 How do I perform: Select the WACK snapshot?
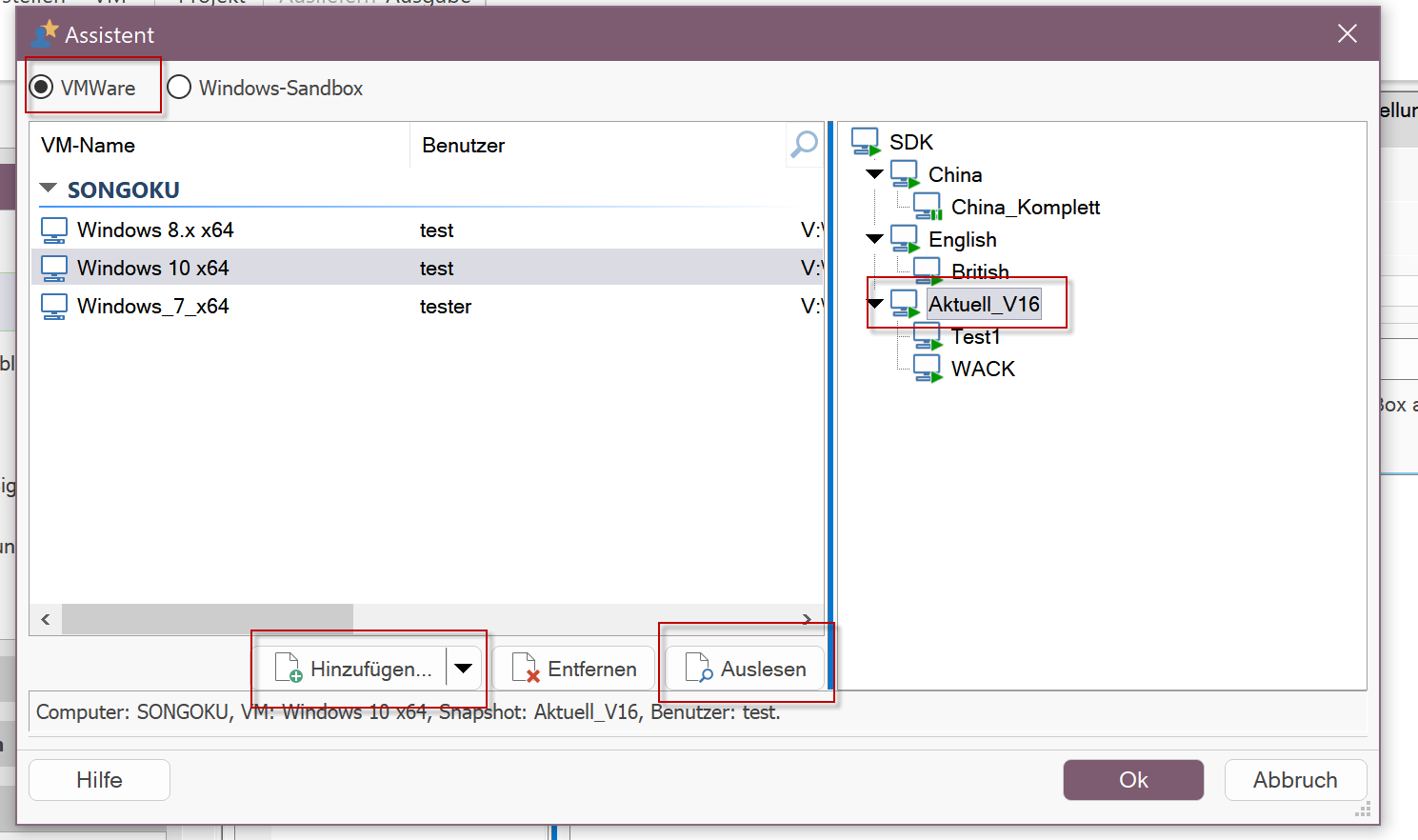tap(983, 369)
